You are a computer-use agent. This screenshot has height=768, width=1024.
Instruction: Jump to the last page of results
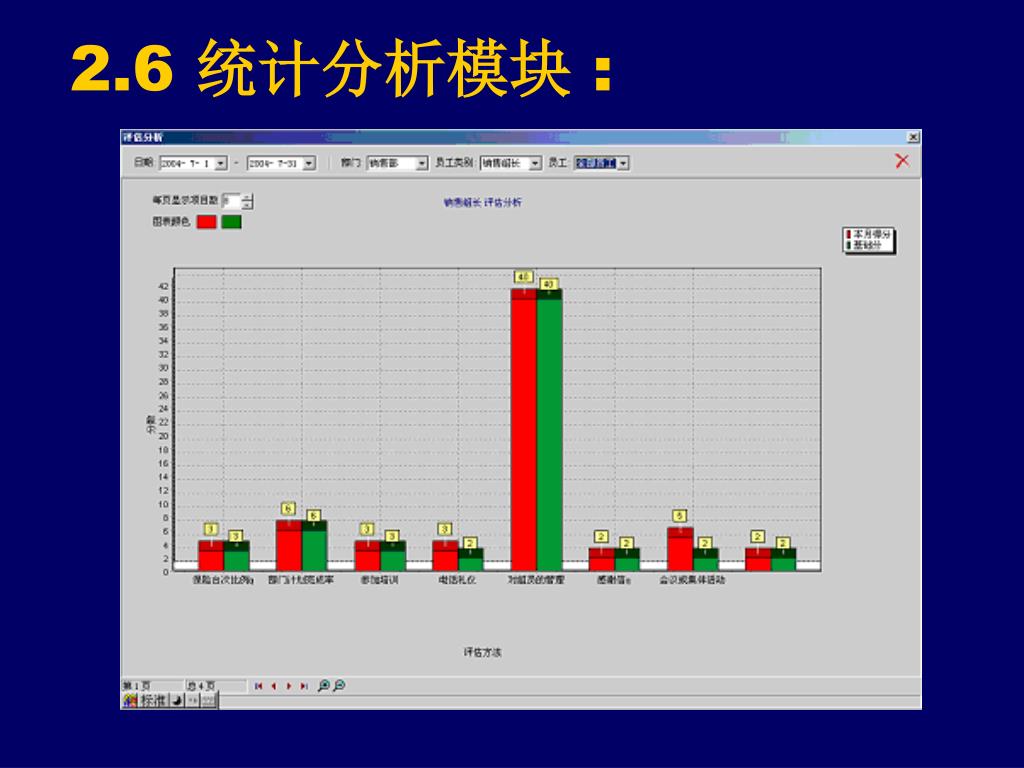[x=304, y=686]
